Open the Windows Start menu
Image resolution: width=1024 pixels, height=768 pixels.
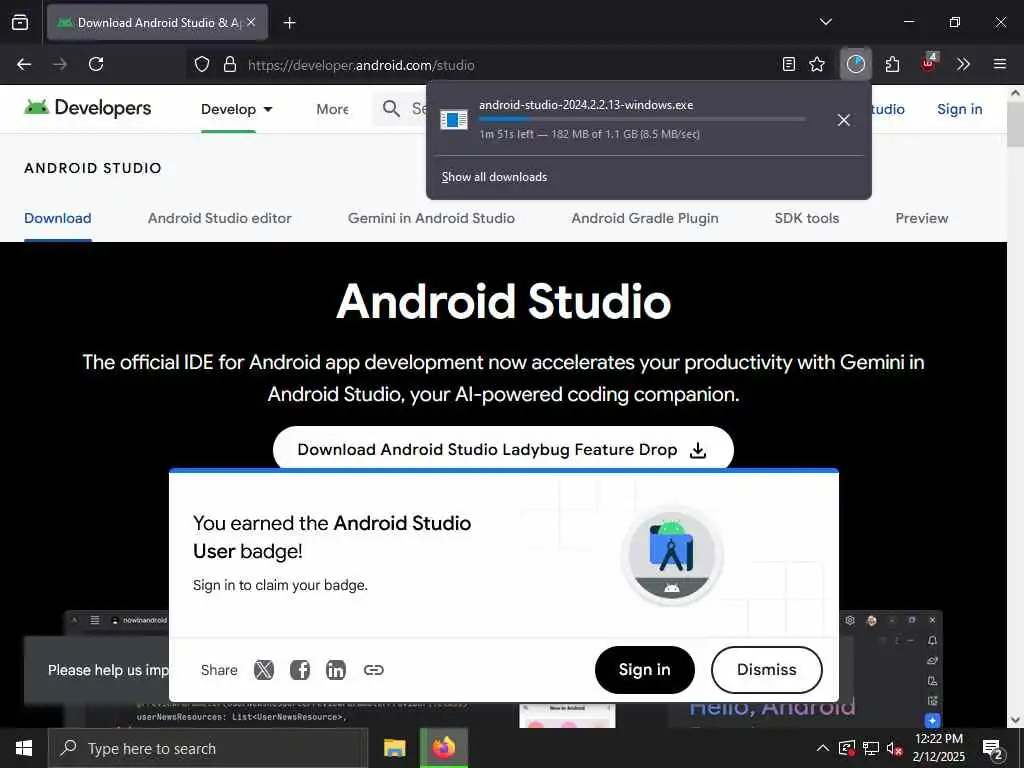[24, 748]
